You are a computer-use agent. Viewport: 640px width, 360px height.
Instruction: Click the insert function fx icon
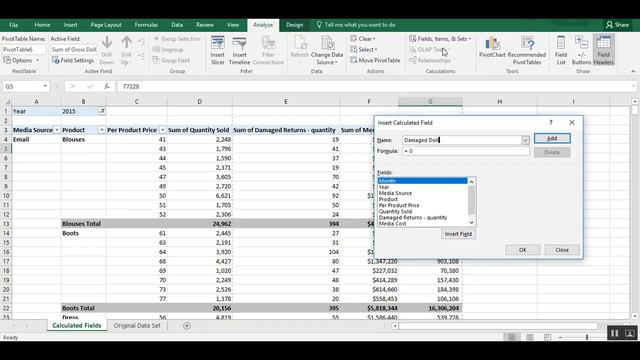107,87
